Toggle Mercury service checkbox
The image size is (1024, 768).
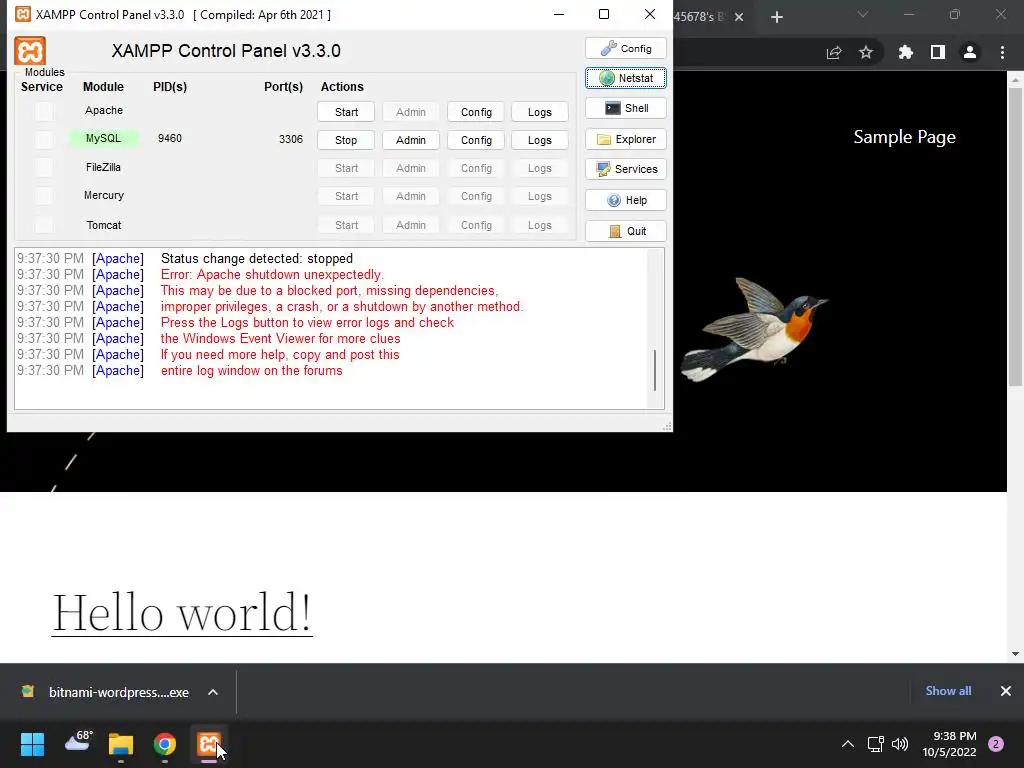[x=44, y=196]
